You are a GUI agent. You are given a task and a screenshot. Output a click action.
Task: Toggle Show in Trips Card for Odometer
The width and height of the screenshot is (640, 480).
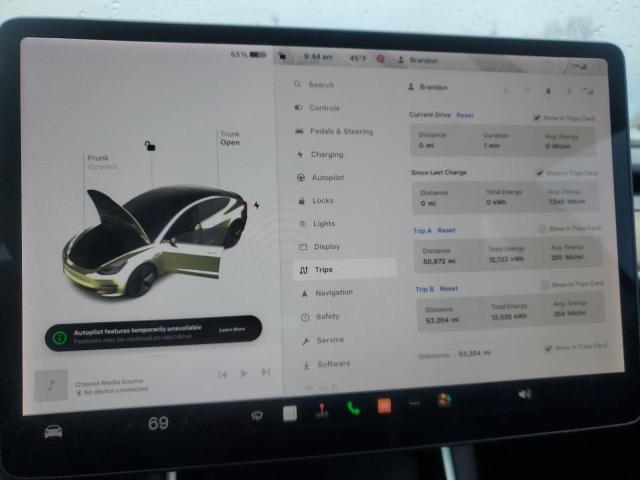(549, 348)
